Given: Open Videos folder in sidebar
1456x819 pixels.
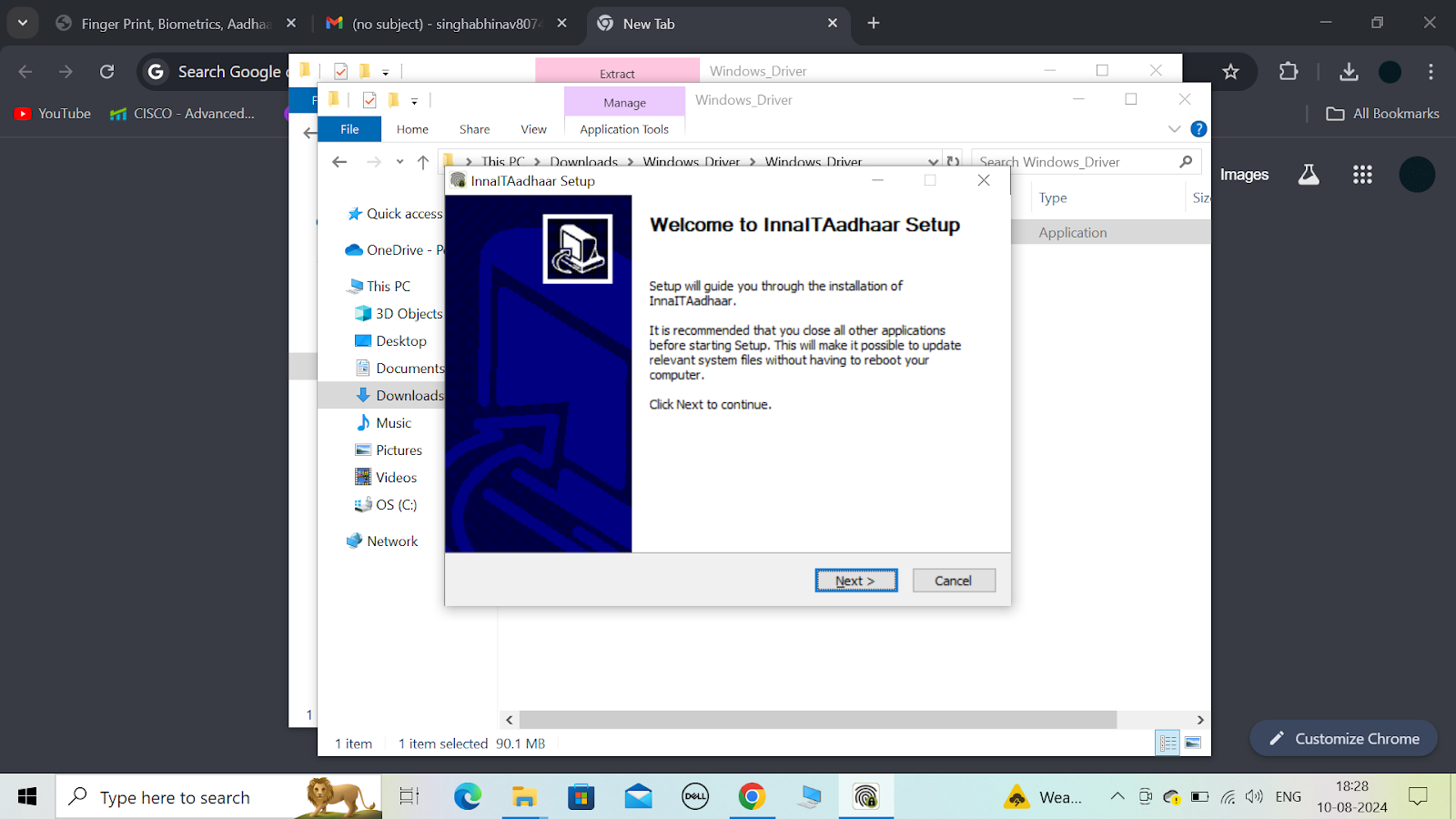Looking at the screenshot, I should coord(386,478).
